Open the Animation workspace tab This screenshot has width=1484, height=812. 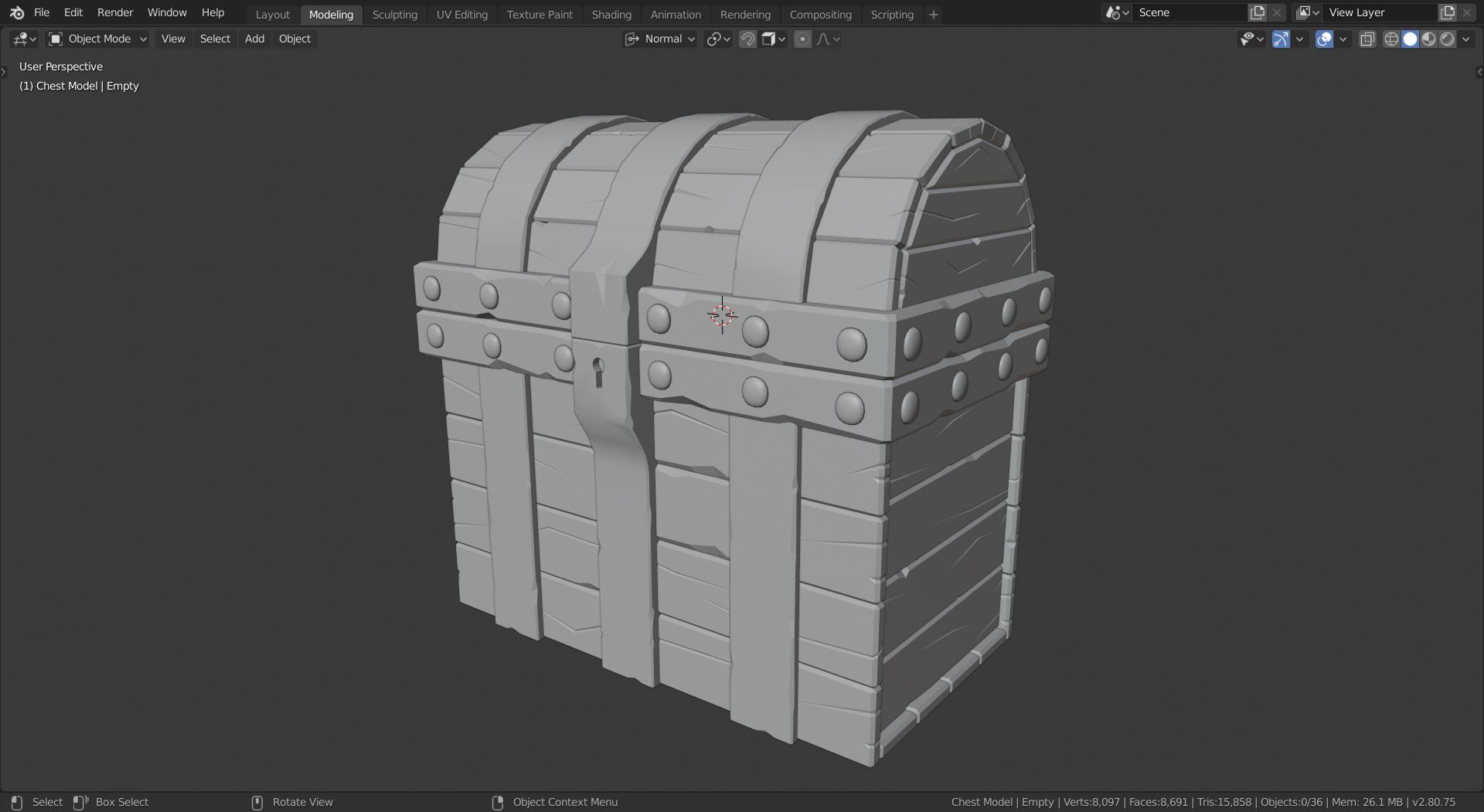[676, 15]
